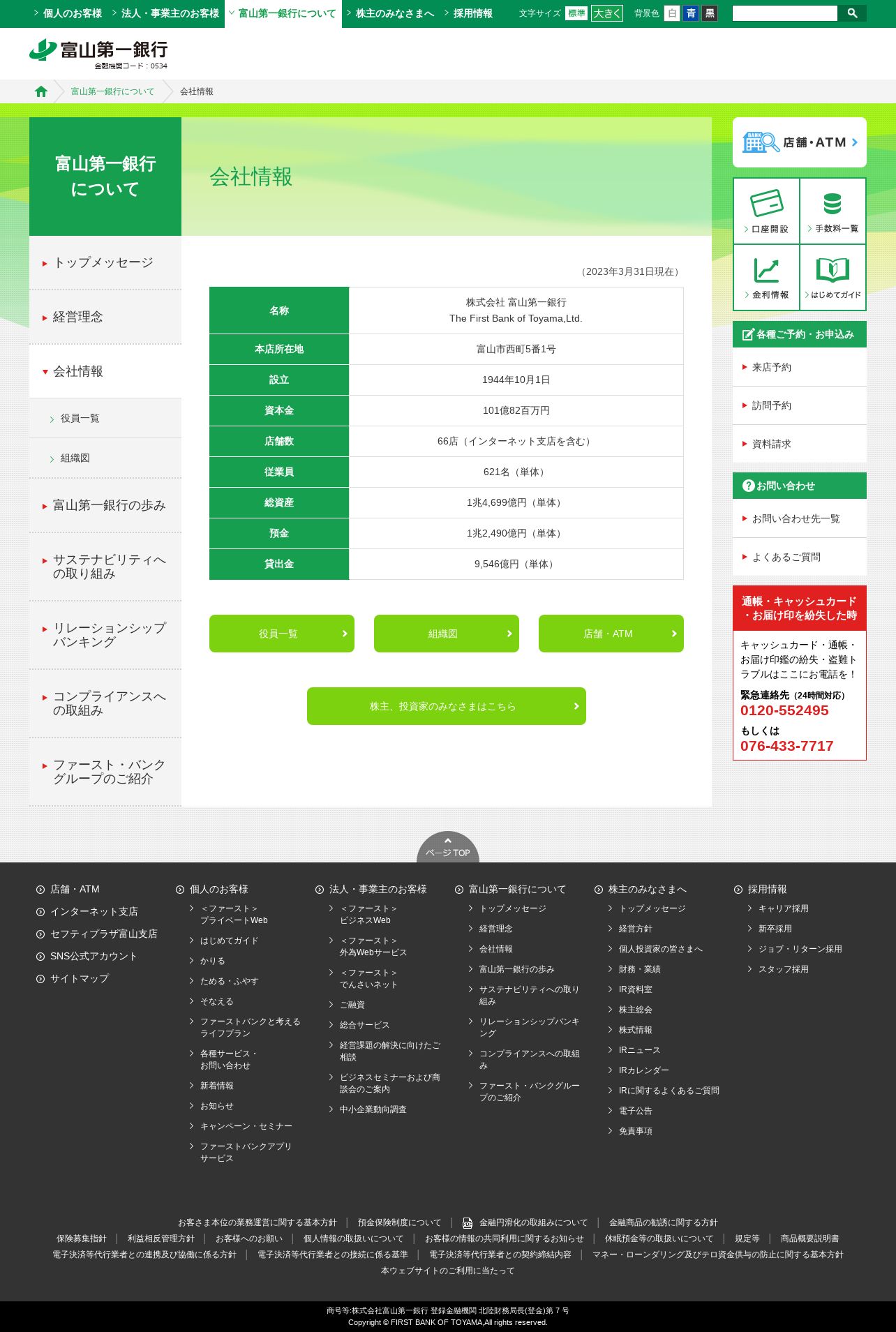Click alternate number 076-433-7717
The height and width of the screenshot is (1332, 896).
click(x=786, y=746)
